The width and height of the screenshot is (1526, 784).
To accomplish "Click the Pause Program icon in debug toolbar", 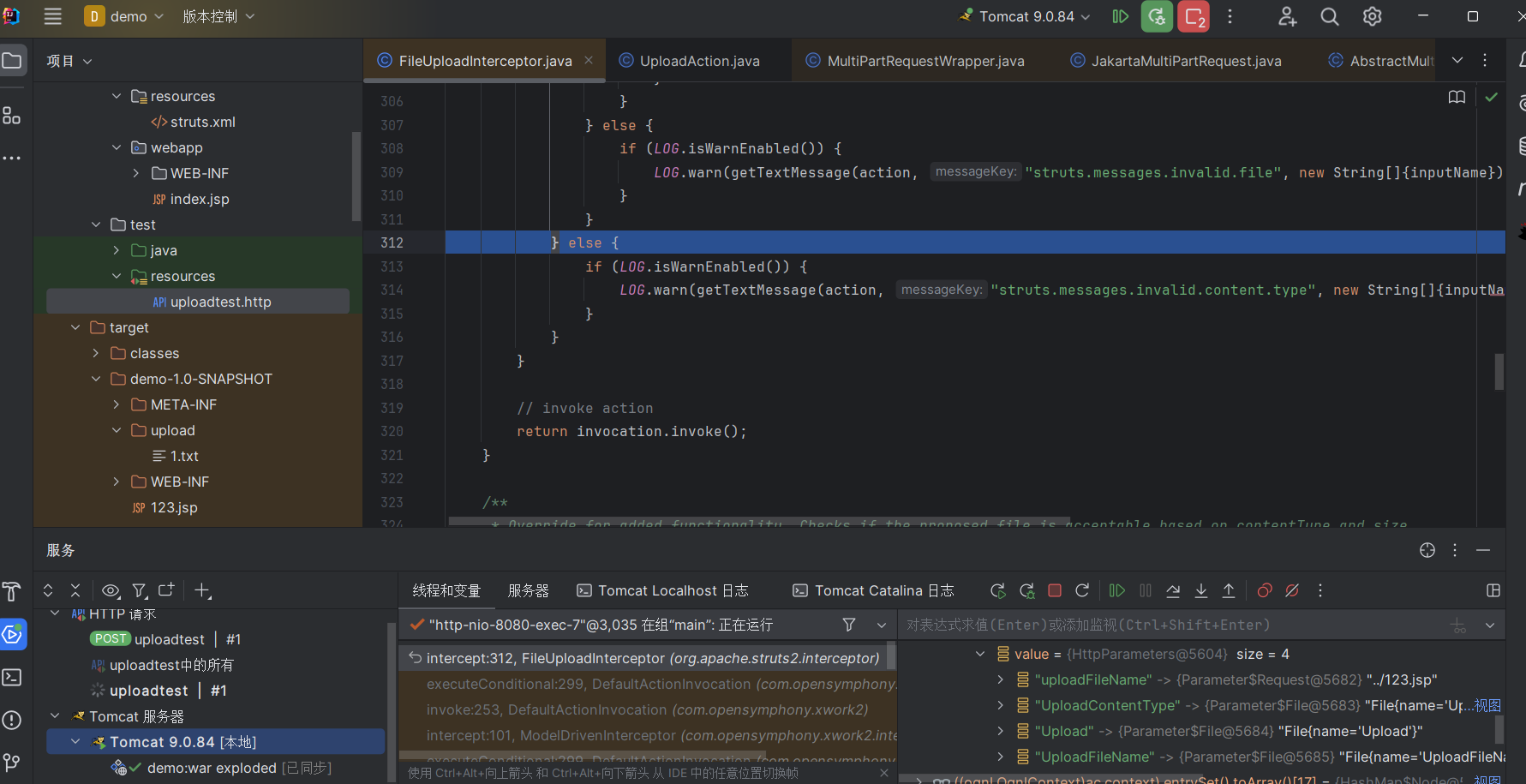I will [x=1146, y=590].
